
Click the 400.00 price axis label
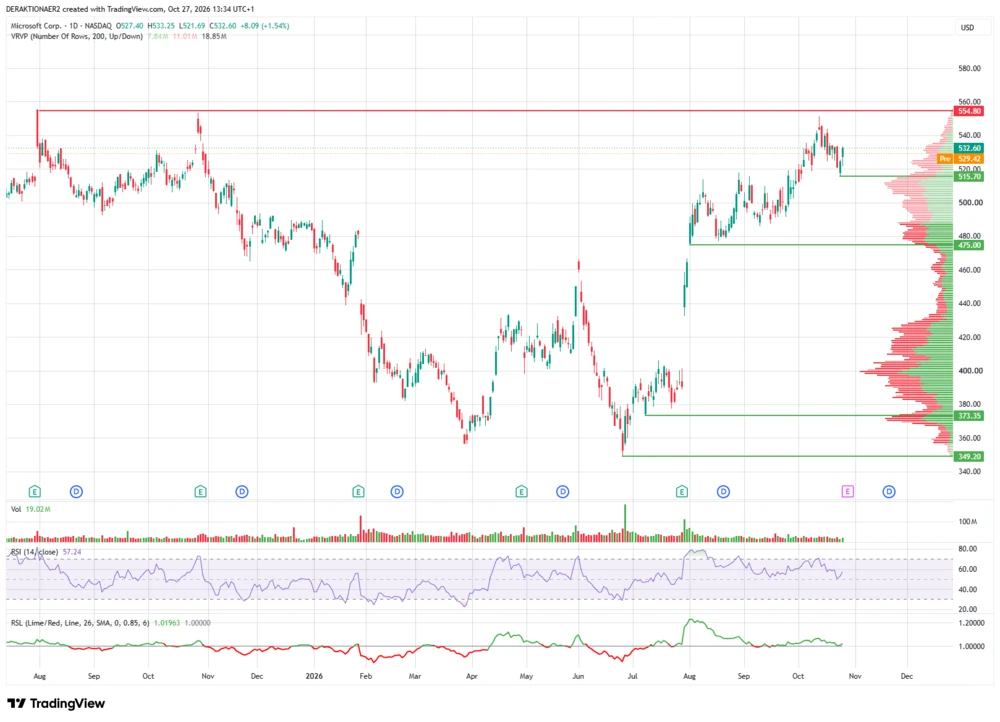tap(969, 371)
